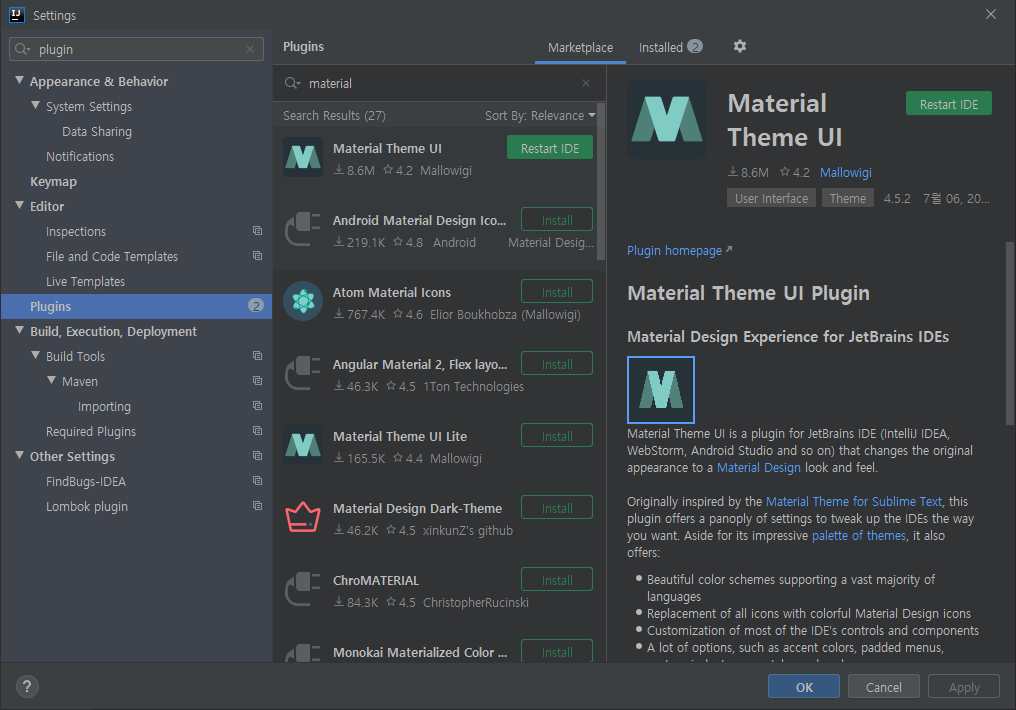Click the Angular Material 2 plug icon
The height and width of the screenshot is (710, 1016).
(x=303, y=372)
